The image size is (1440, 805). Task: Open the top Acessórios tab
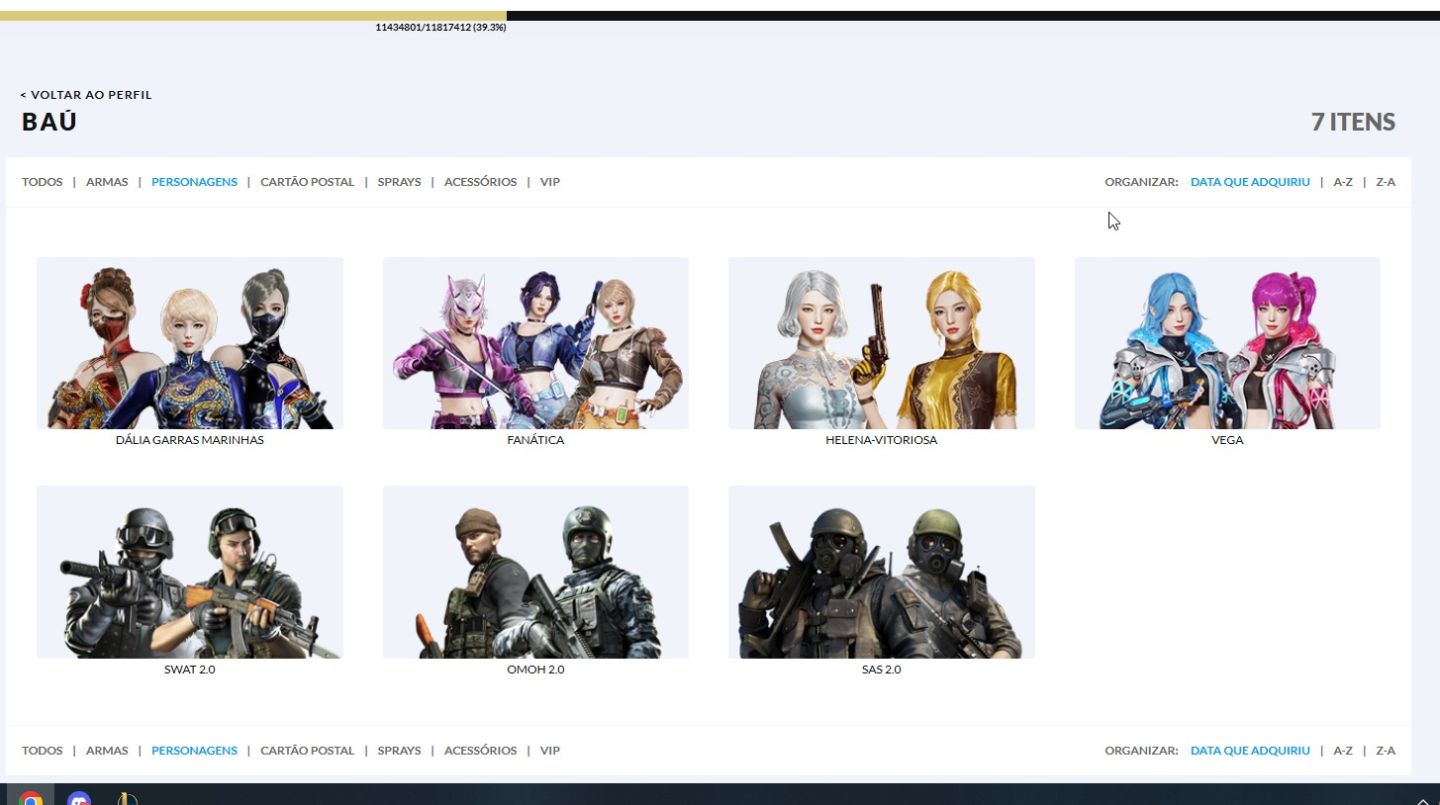point(480,182)
